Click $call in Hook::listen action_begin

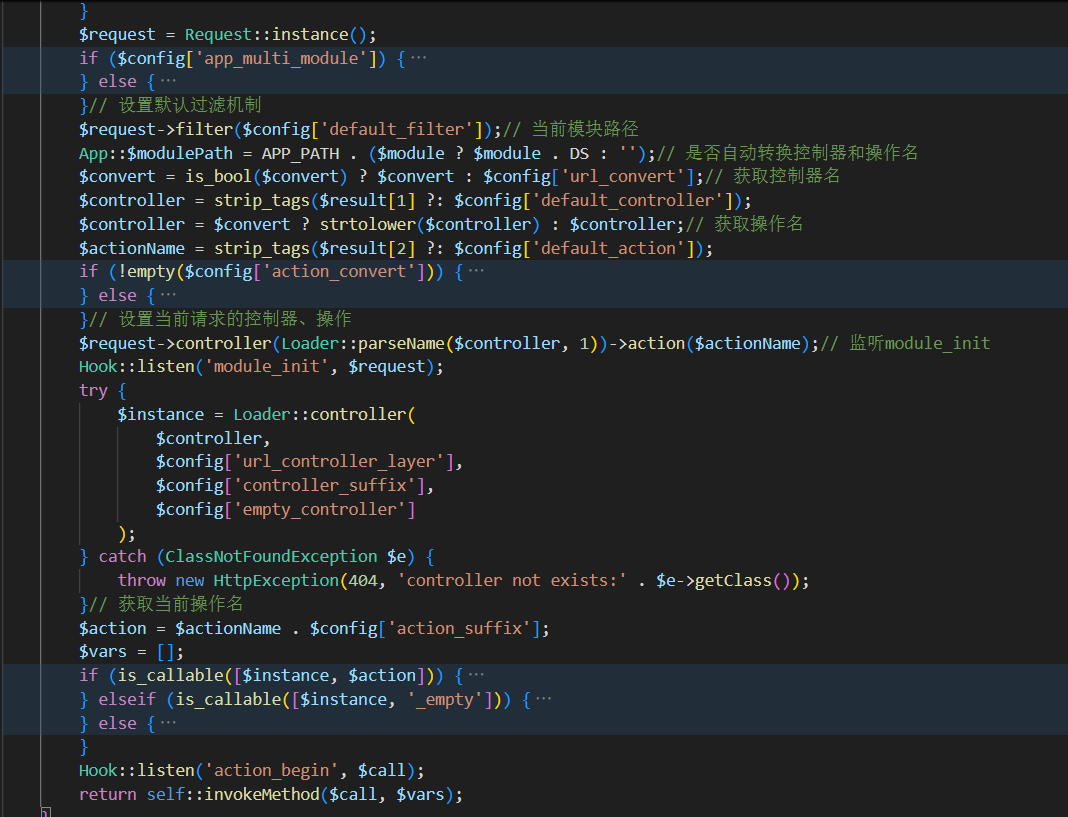coord(382,771)
